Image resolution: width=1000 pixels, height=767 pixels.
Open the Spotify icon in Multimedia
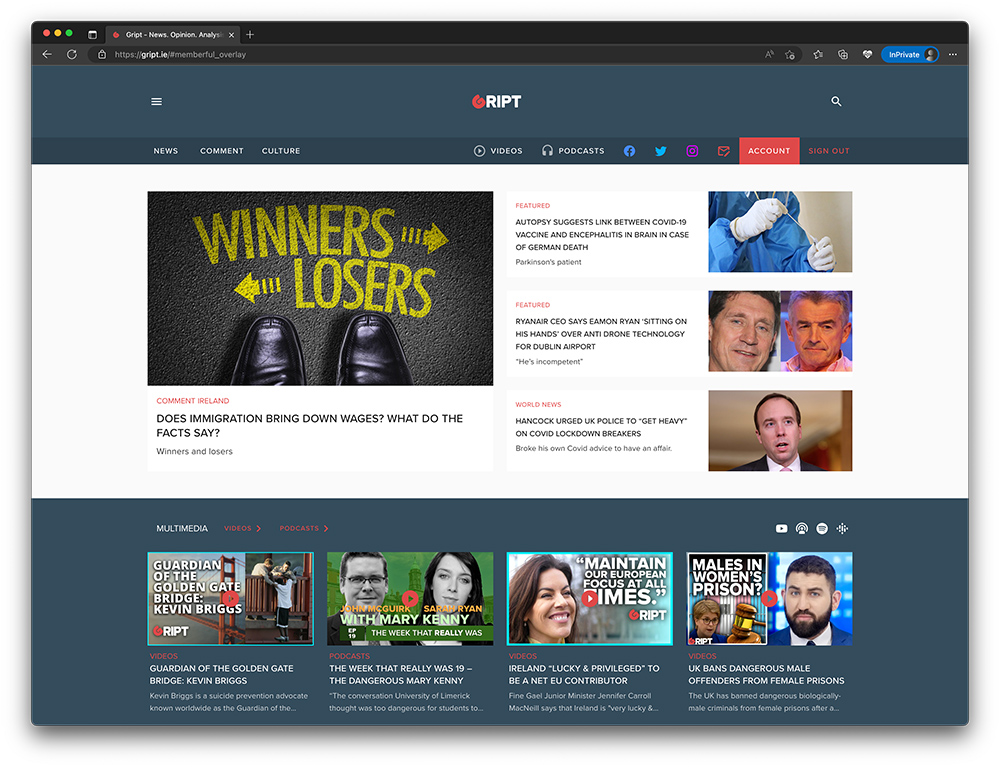(822, 528)
